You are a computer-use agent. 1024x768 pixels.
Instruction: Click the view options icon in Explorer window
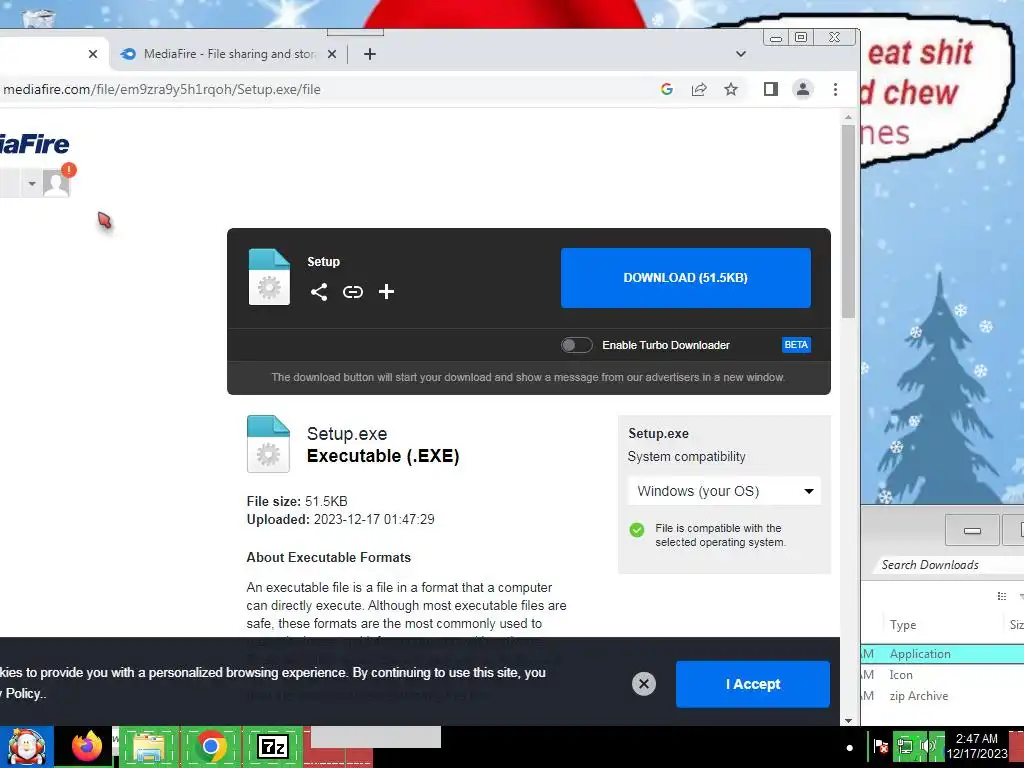1002,596
